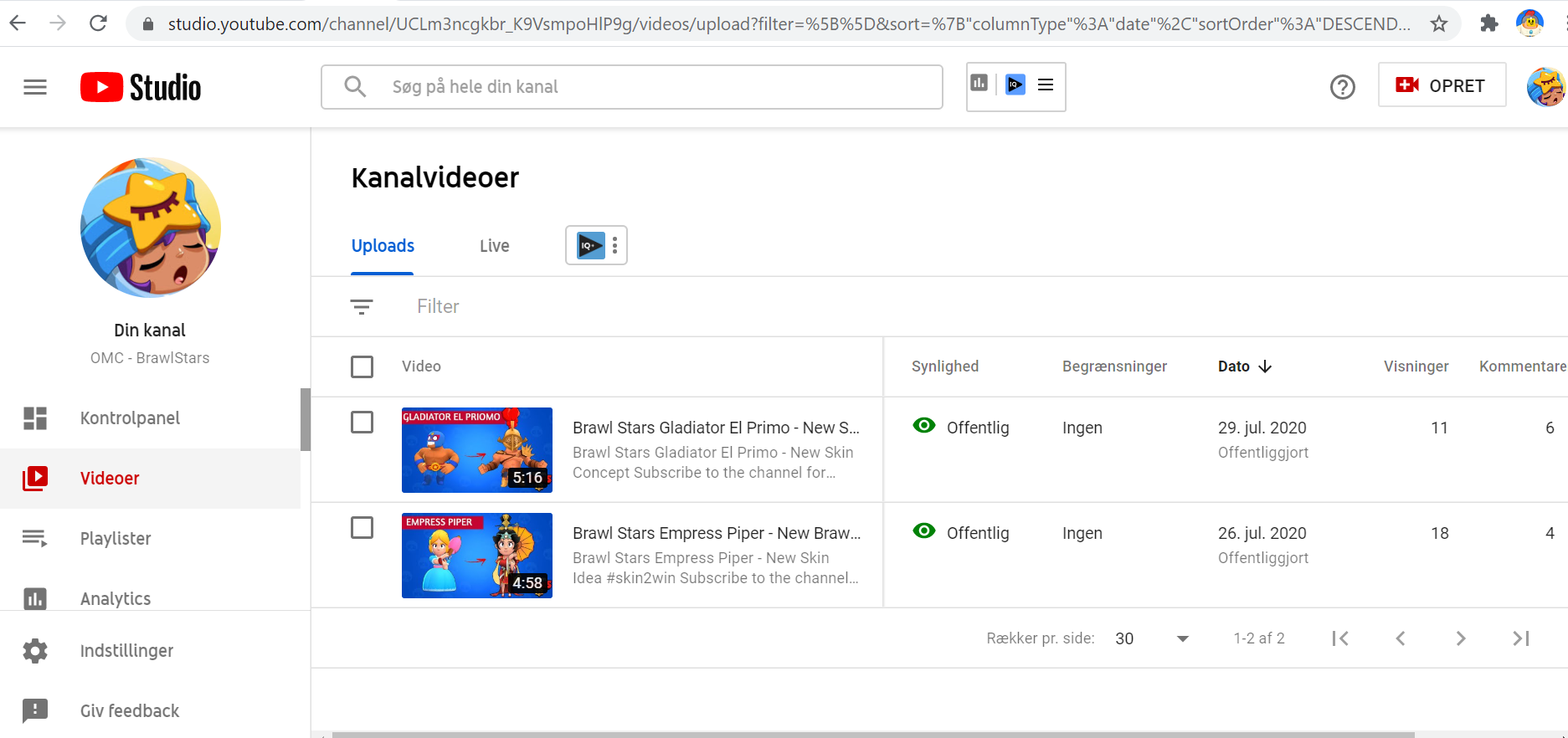Click visibility eye for Empress Piper
This screenshot has width=1568, height=738.
[924, 531]
